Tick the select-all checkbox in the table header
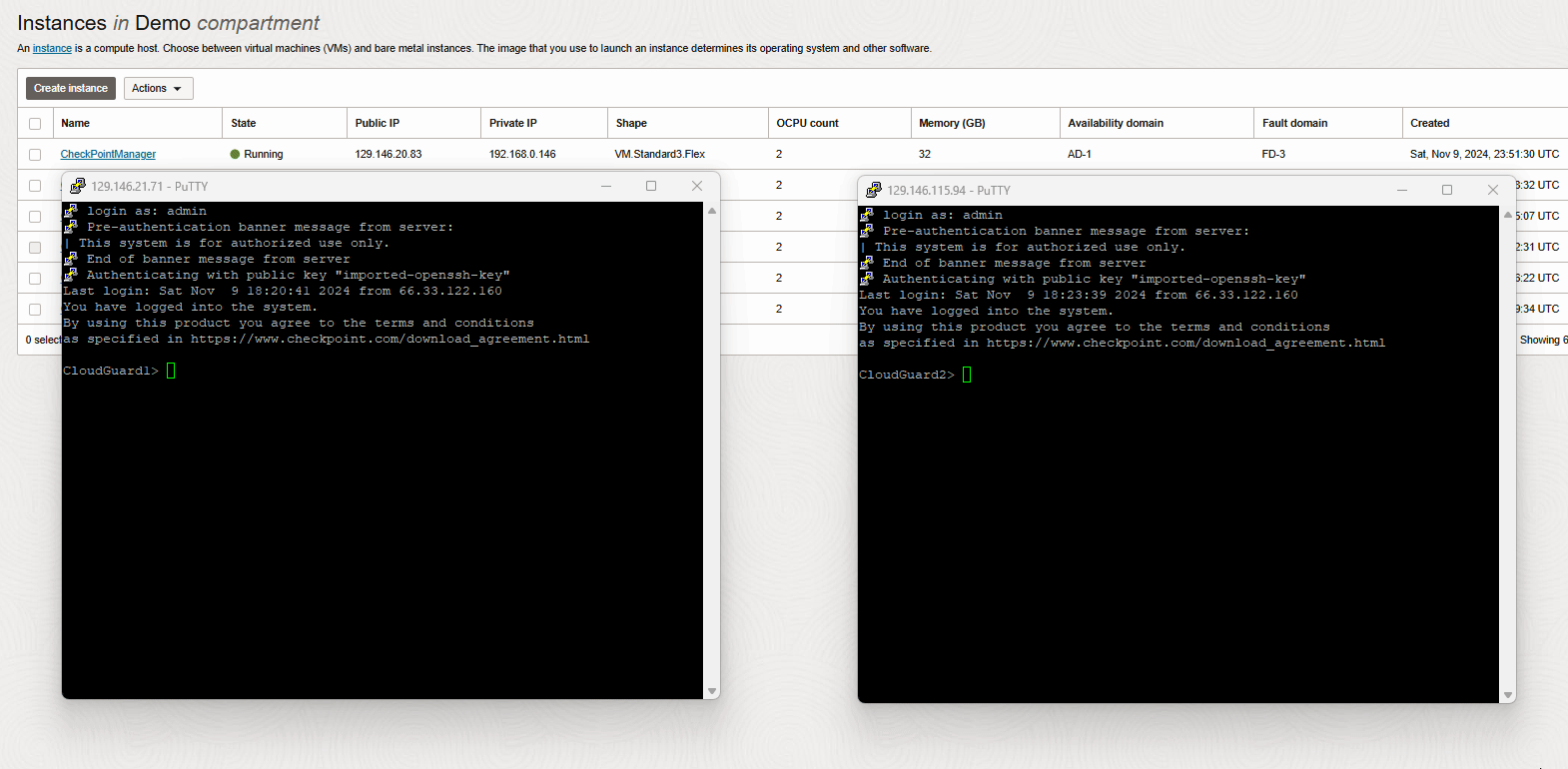The image size is (1568, 769). tap(35, 124)
